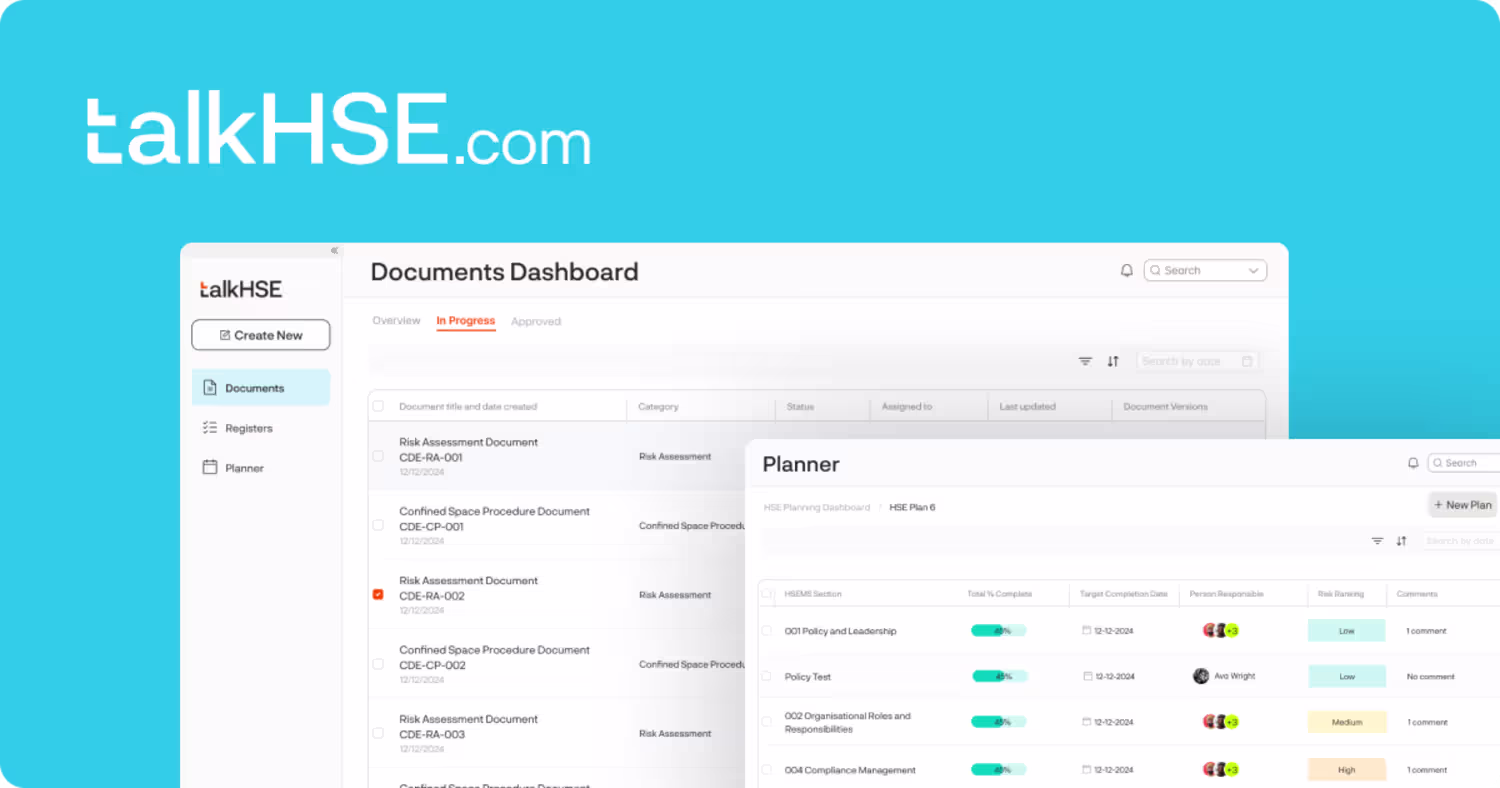Check the 002 Organisational Roles row checkbox
1500x788 pixels.
pos(767,722)
